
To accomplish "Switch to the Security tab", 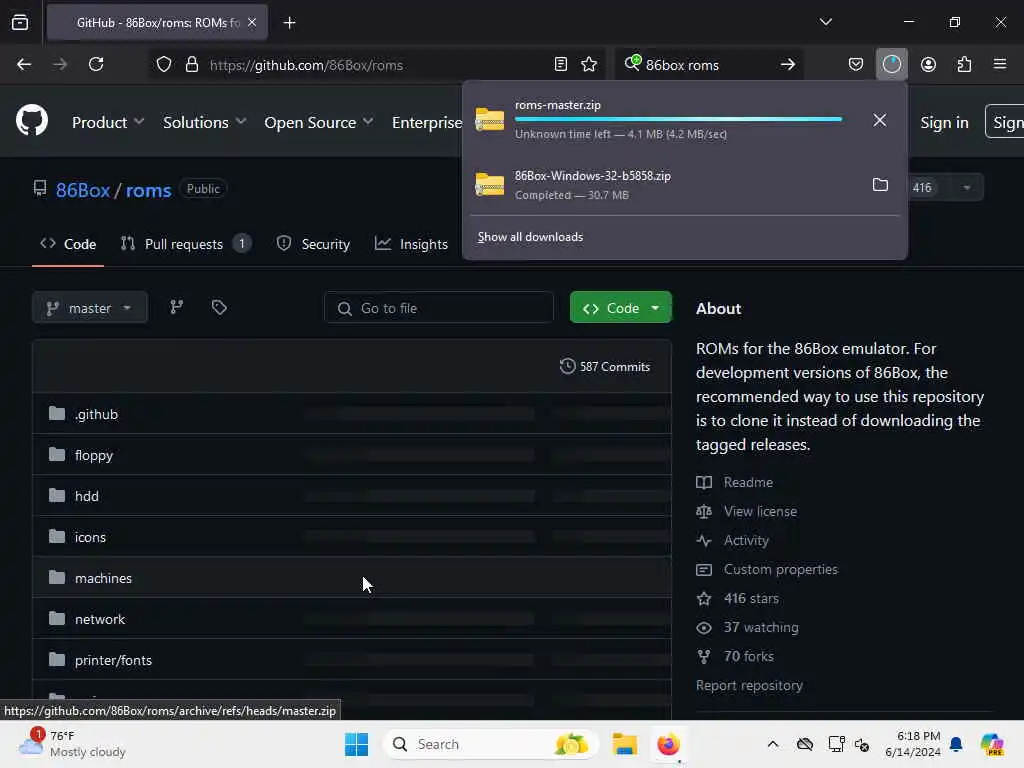I will pos(313,244).
